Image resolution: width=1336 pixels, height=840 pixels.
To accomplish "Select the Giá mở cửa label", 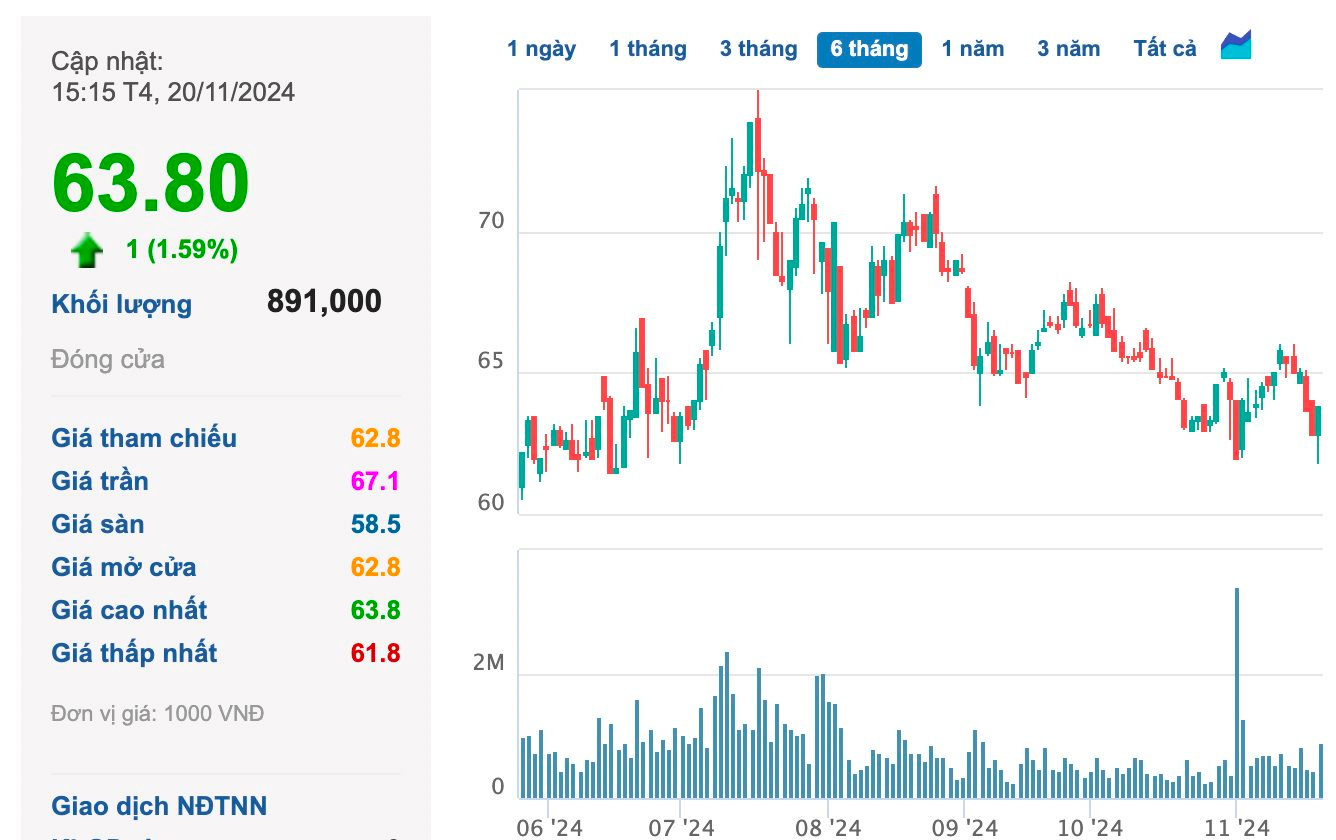I will (124, 567).
